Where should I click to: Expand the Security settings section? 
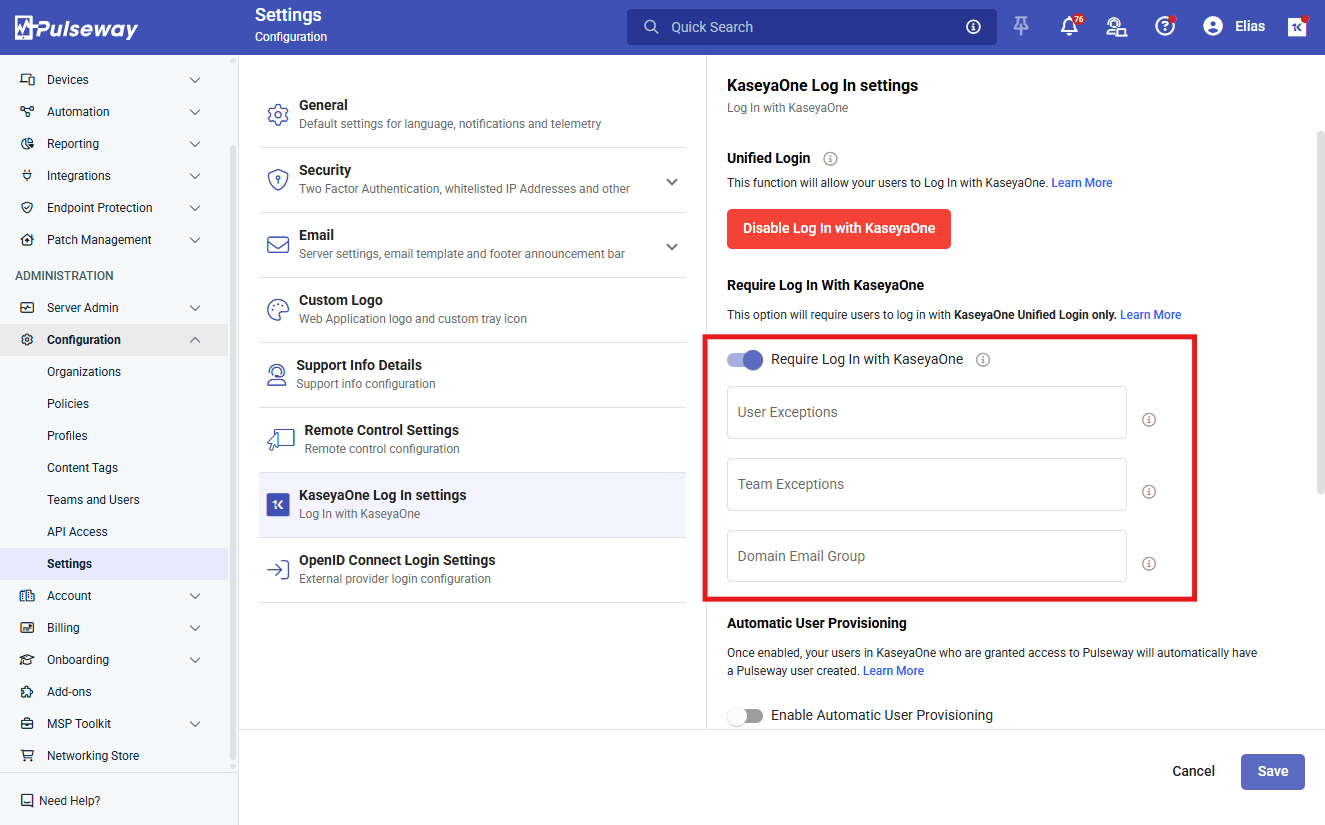(672, 182)
